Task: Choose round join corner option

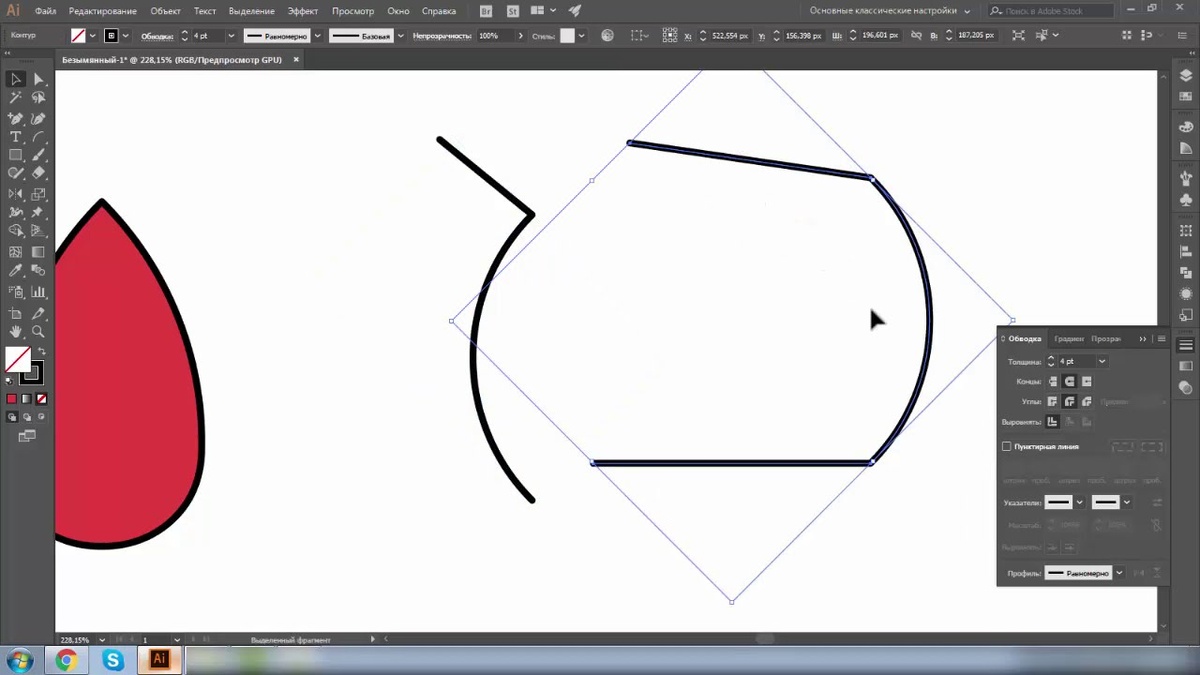Action: pyautogui.click(x=1070, y=401)
